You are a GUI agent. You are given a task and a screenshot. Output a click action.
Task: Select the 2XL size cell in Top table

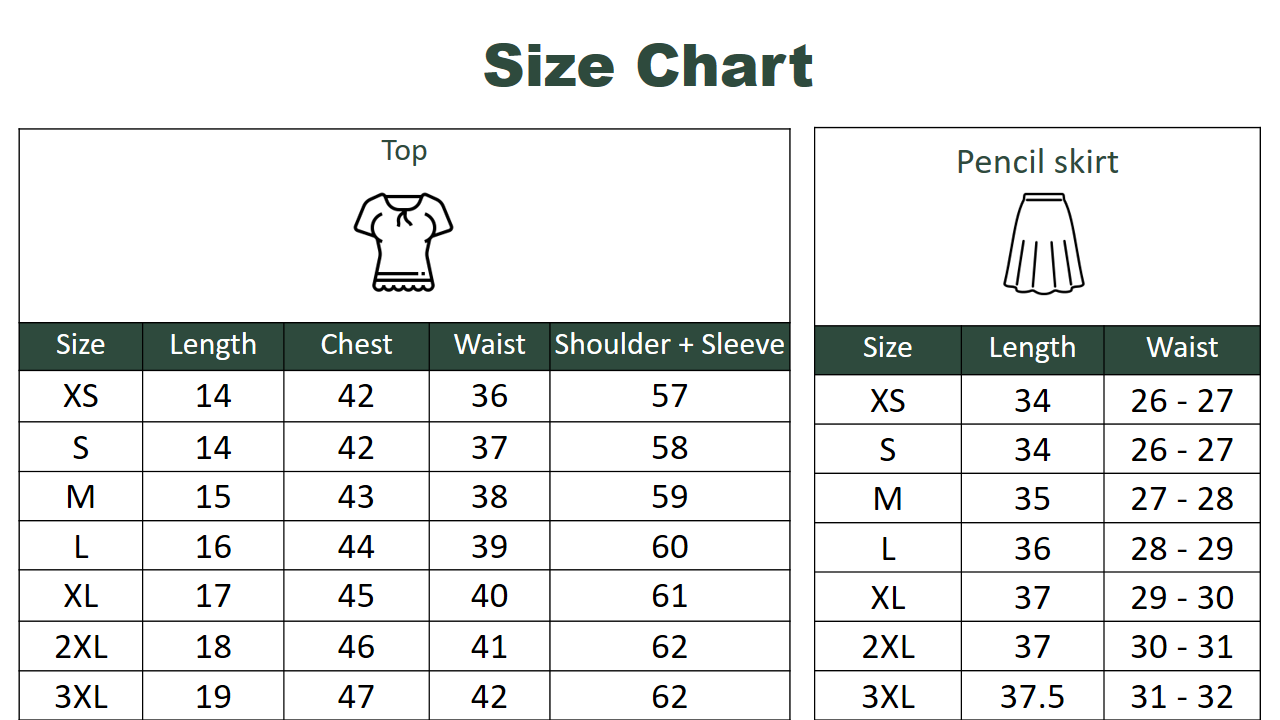point(81,647)
